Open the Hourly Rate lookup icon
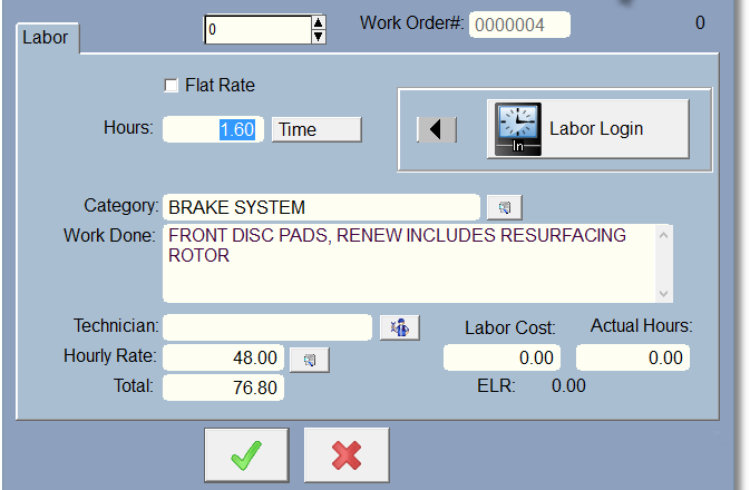Viewport: 750px width, 490px height. pyautogui.click(x=309, y=358)
